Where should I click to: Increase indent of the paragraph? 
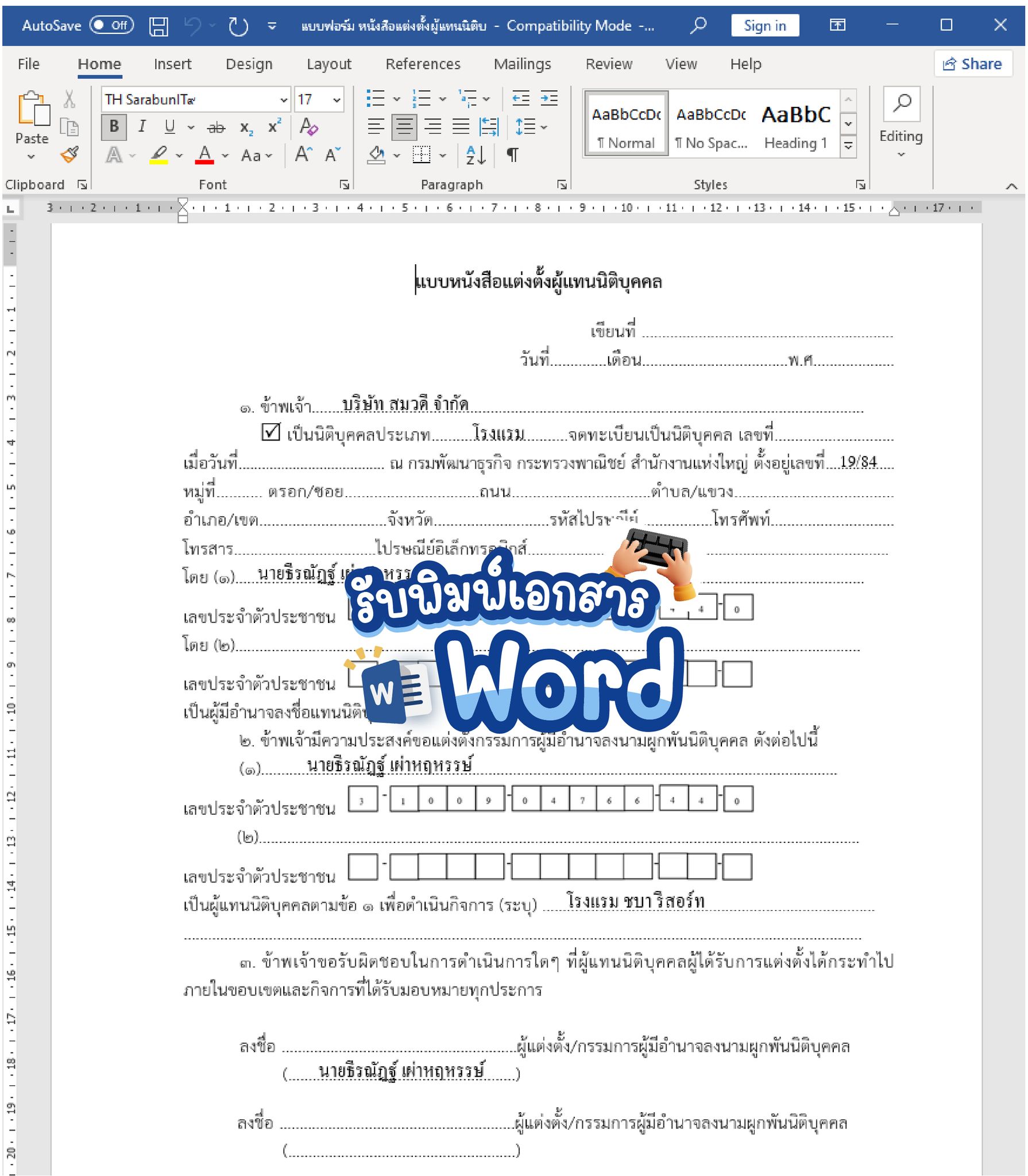point(549,99)
